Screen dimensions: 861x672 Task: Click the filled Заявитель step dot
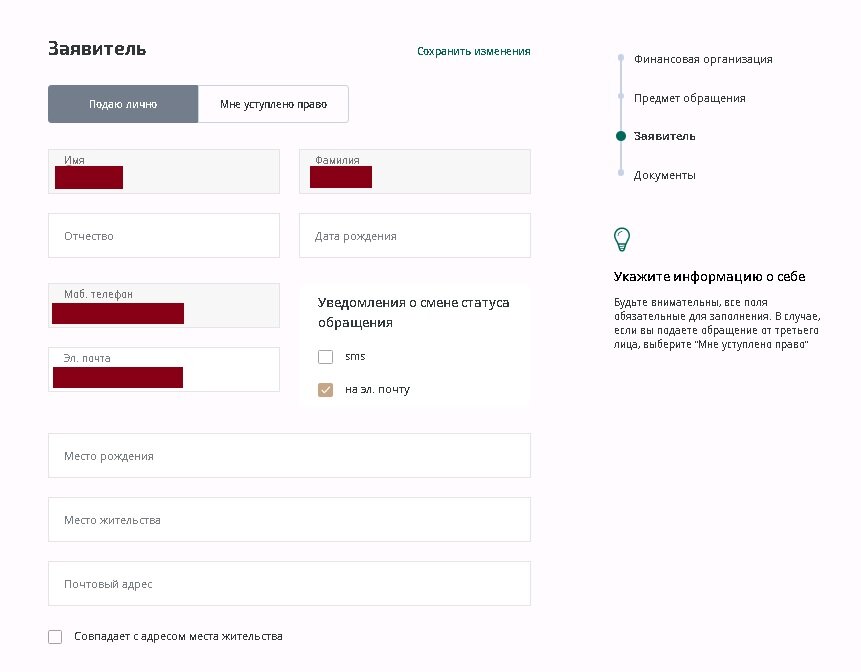[x=620, y=136]
